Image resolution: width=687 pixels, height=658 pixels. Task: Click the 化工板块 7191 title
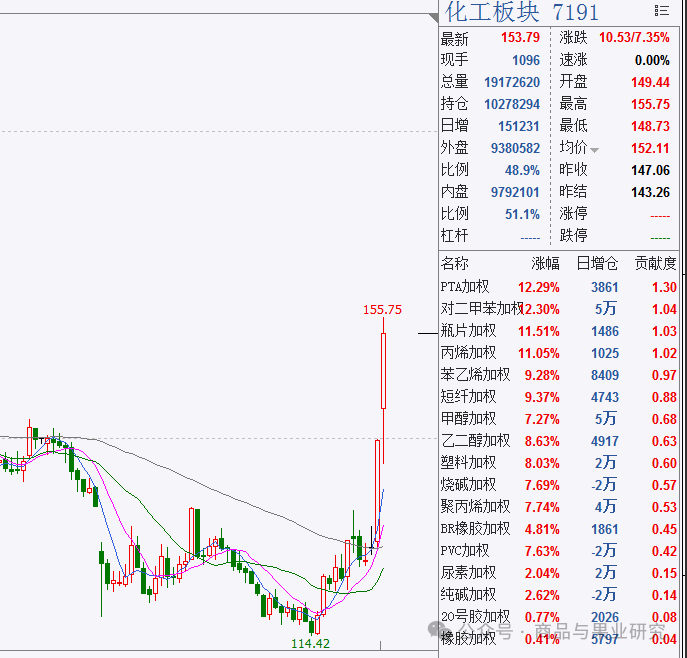521,12
